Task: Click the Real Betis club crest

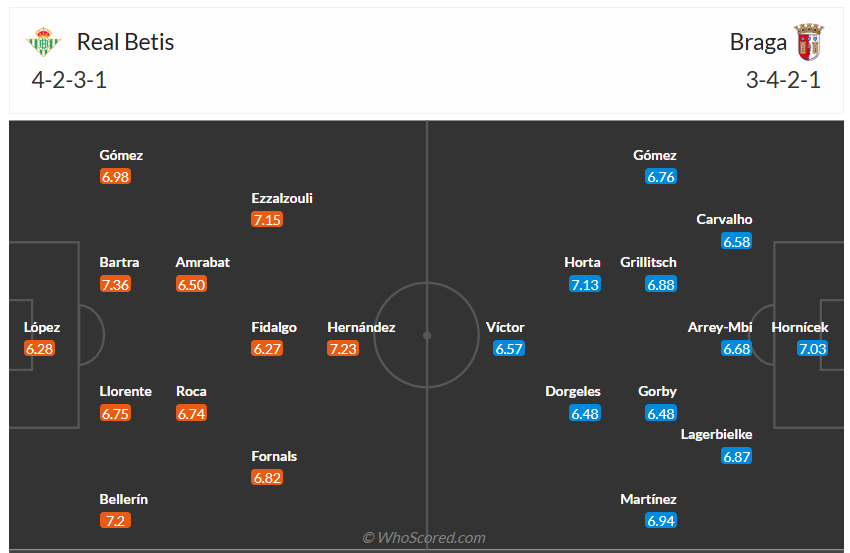Action: (44, 42)
